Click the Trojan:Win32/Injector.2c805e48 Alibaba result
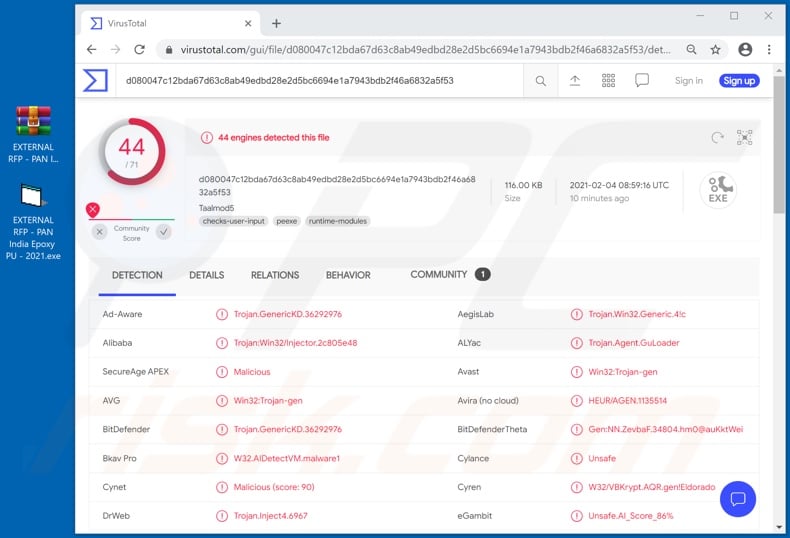Viewport: 790px width, 538px height. point(295,343)
